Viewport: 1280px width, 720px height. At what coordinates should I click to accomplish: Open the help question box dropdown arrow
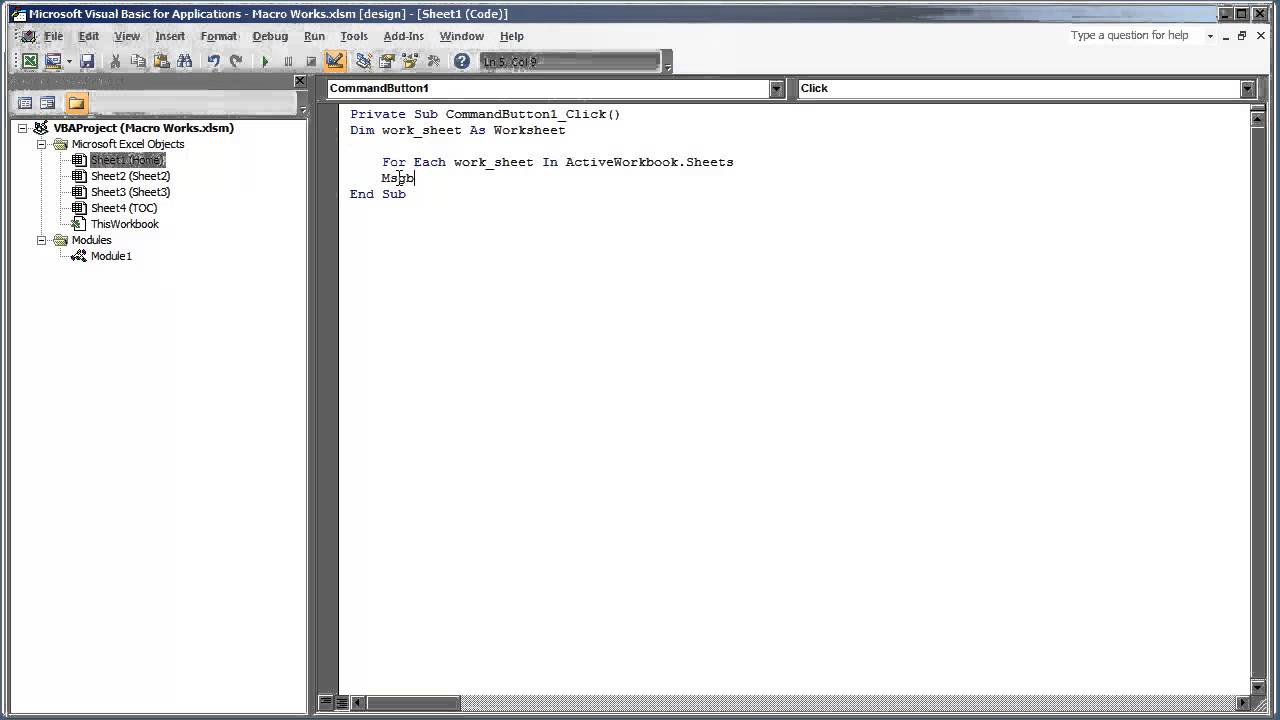pos(1210,36)
